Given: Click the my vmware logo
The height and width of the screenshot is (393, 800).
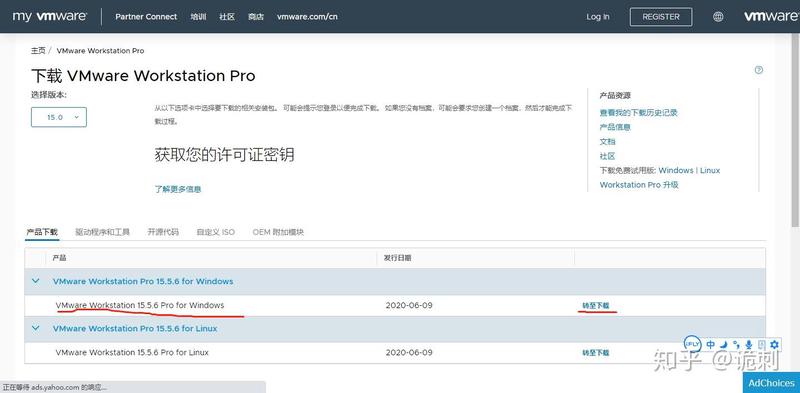Looking at the screenshot, I should click(x=49, y=16).
